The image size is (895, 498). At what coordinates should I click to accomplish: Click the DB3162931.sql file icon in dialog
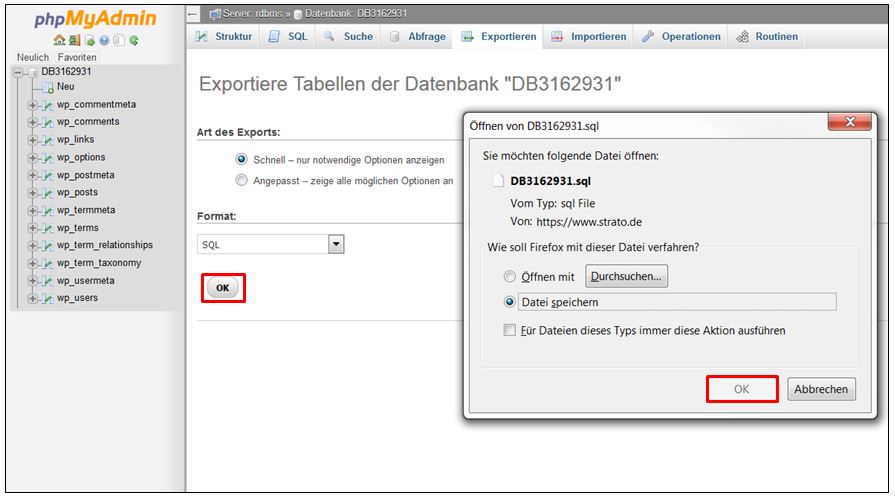pyautogui.click(x=498, y=181)
